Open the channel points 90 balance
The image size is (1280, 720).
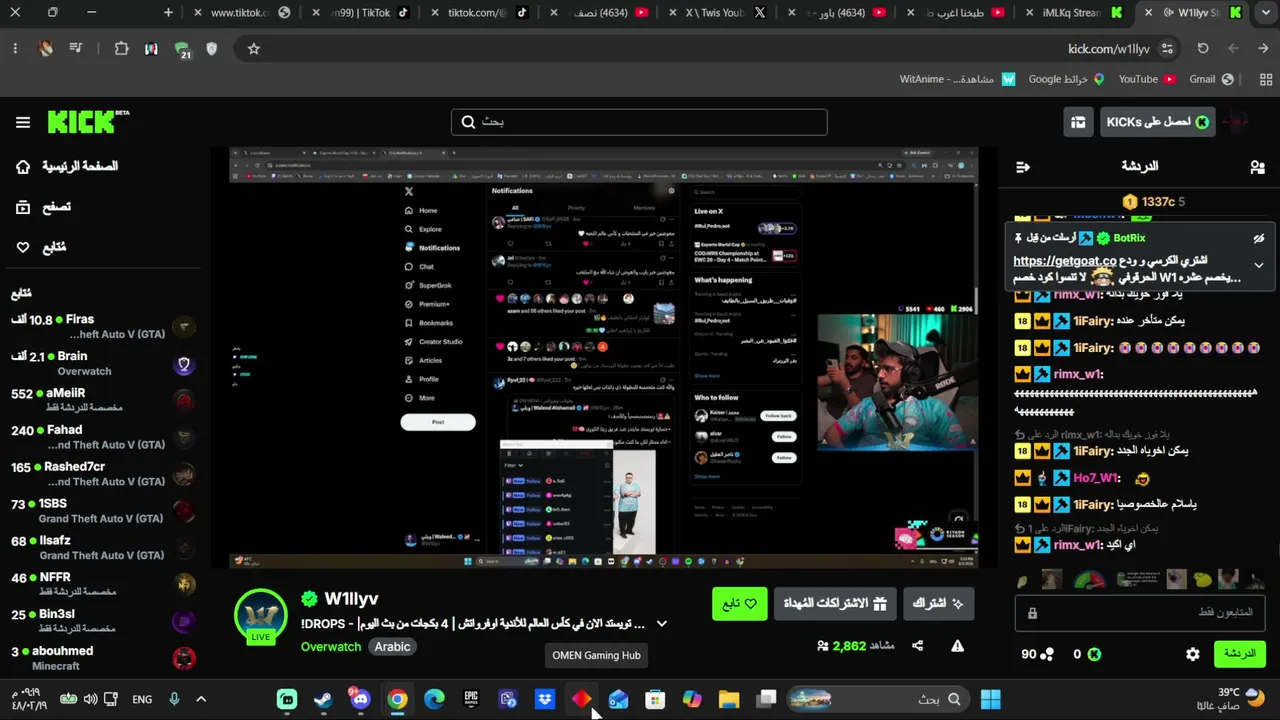[x=1037, y=654]
